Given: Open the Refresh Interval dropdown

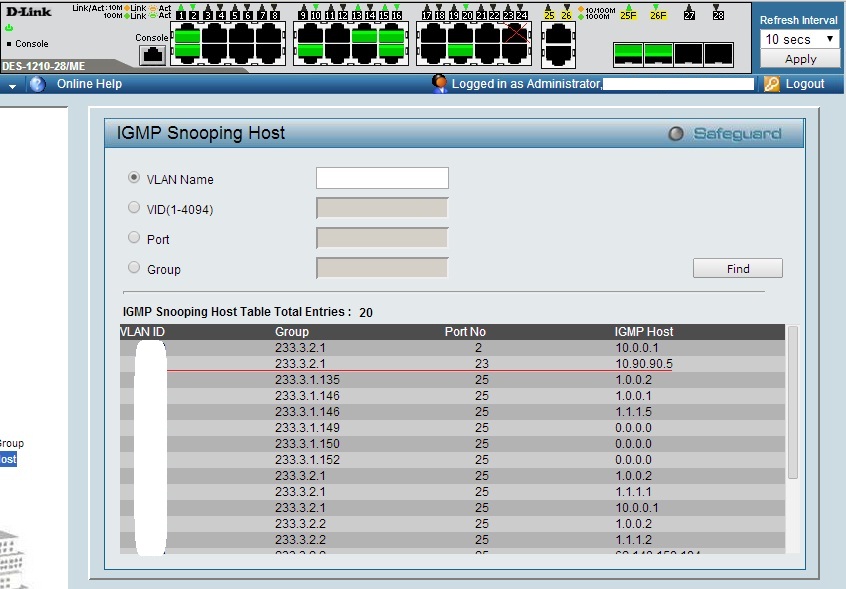Looking at the screenshot, I should pyautogui.click(x=800, y=39).
